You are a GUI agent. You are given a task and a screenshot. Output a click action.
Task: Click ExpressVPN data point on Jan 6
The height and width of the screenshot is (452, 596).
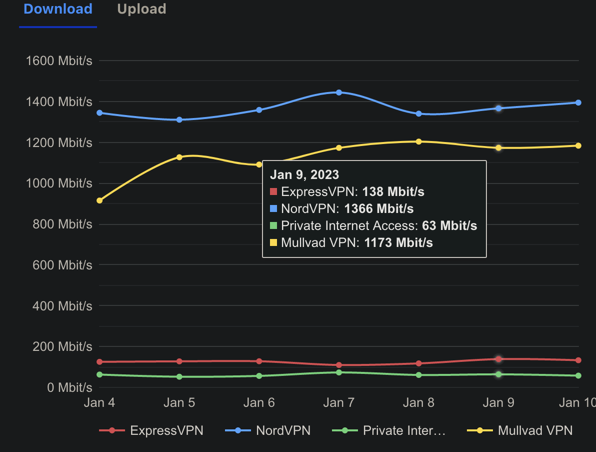tap(259, 361)
